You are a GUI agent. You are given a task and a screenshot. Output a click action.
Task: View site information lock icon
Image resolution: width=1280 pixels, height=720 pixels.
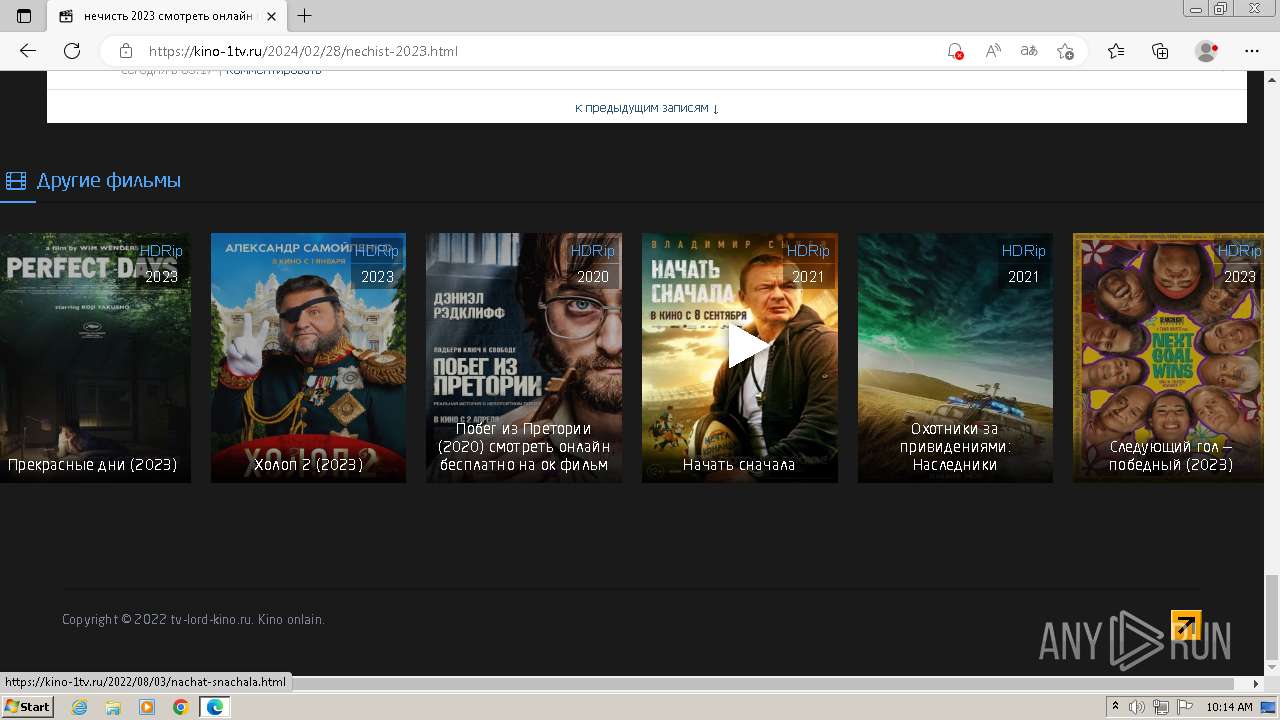[126, 51]
